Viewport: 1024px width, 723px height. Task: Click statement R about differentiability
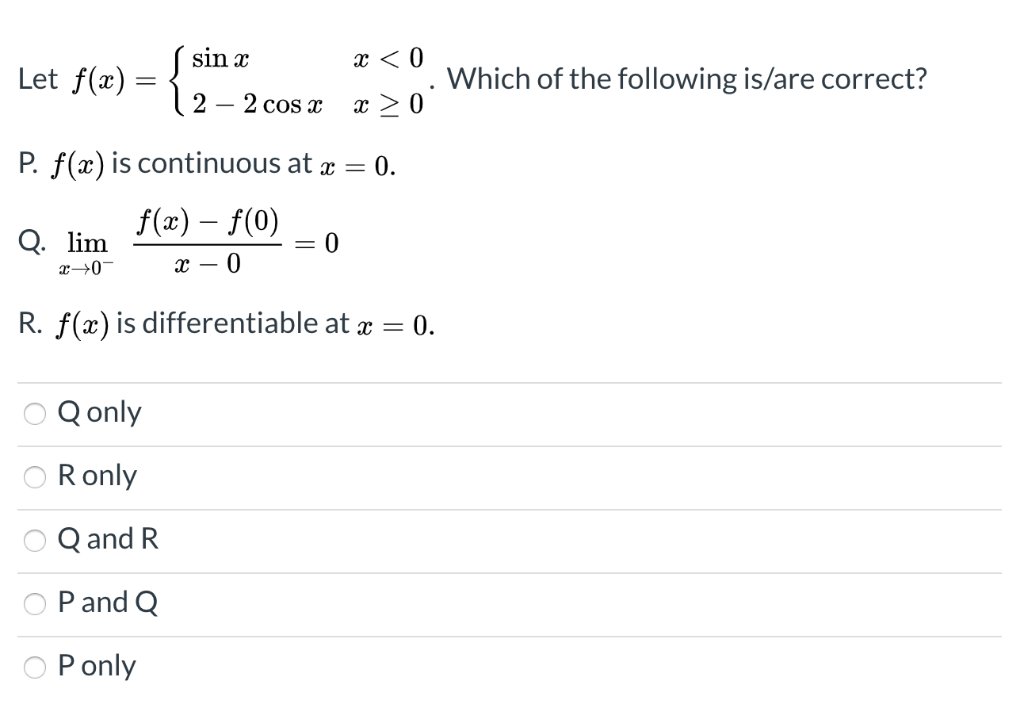[x=225, y=322]
